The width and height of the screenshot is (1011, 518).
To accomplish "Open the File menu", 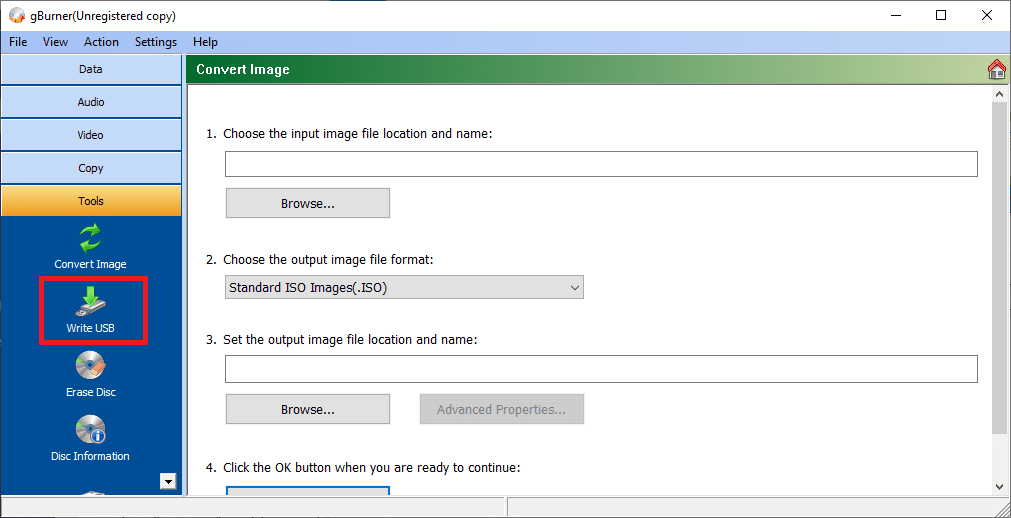I will tap(18, 42).
